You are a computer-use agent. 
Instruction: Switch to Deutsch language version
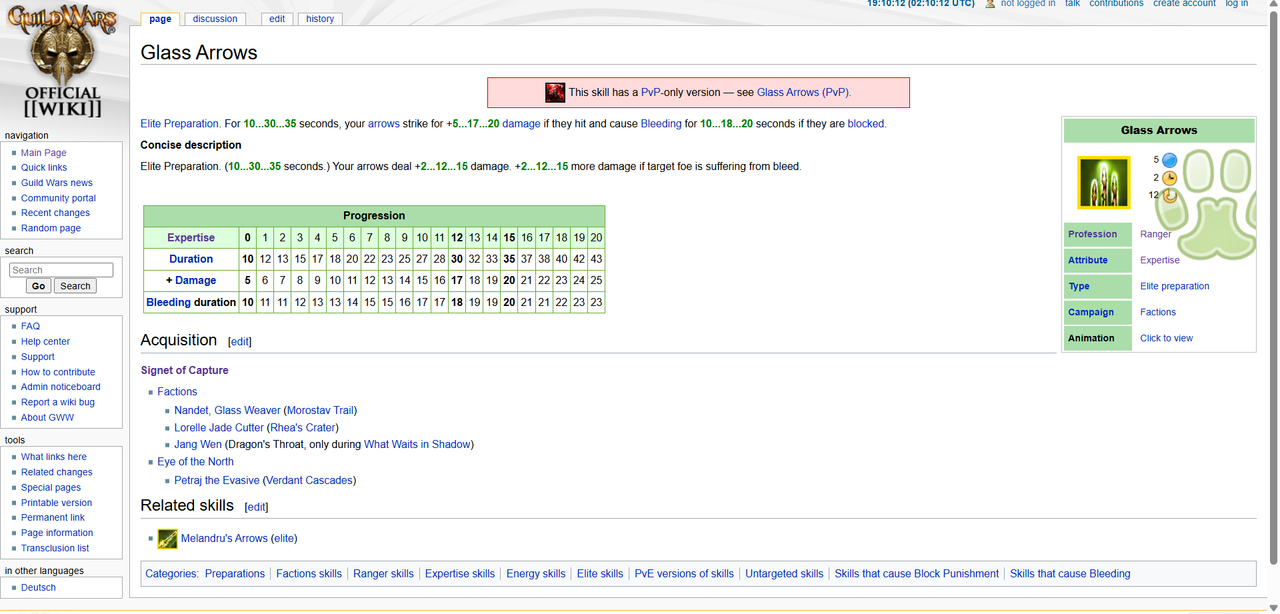39,588
